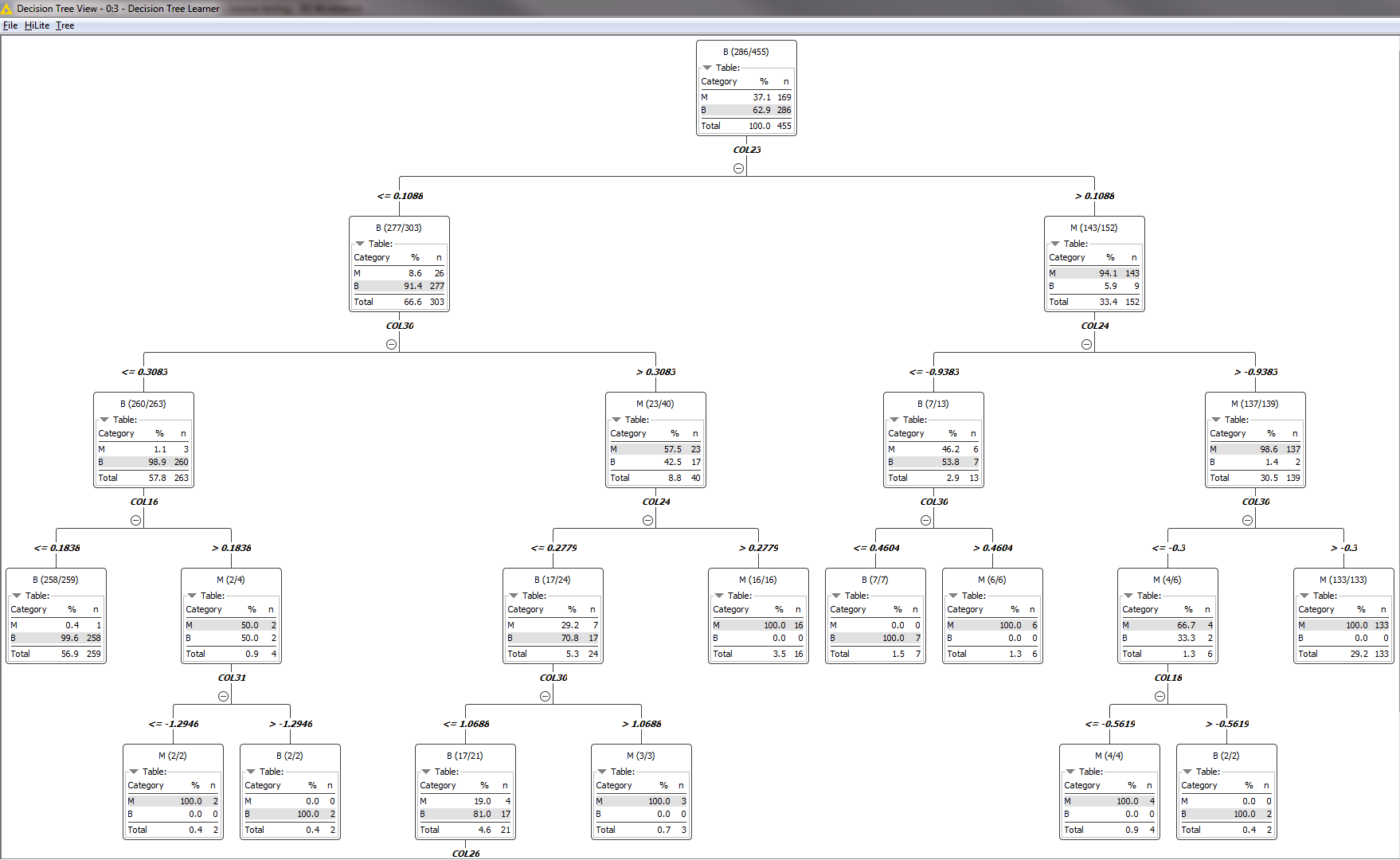The image size is (1400, 860).
Task: Collapse the root node COL23 split
Action: [x=738, y=168]
